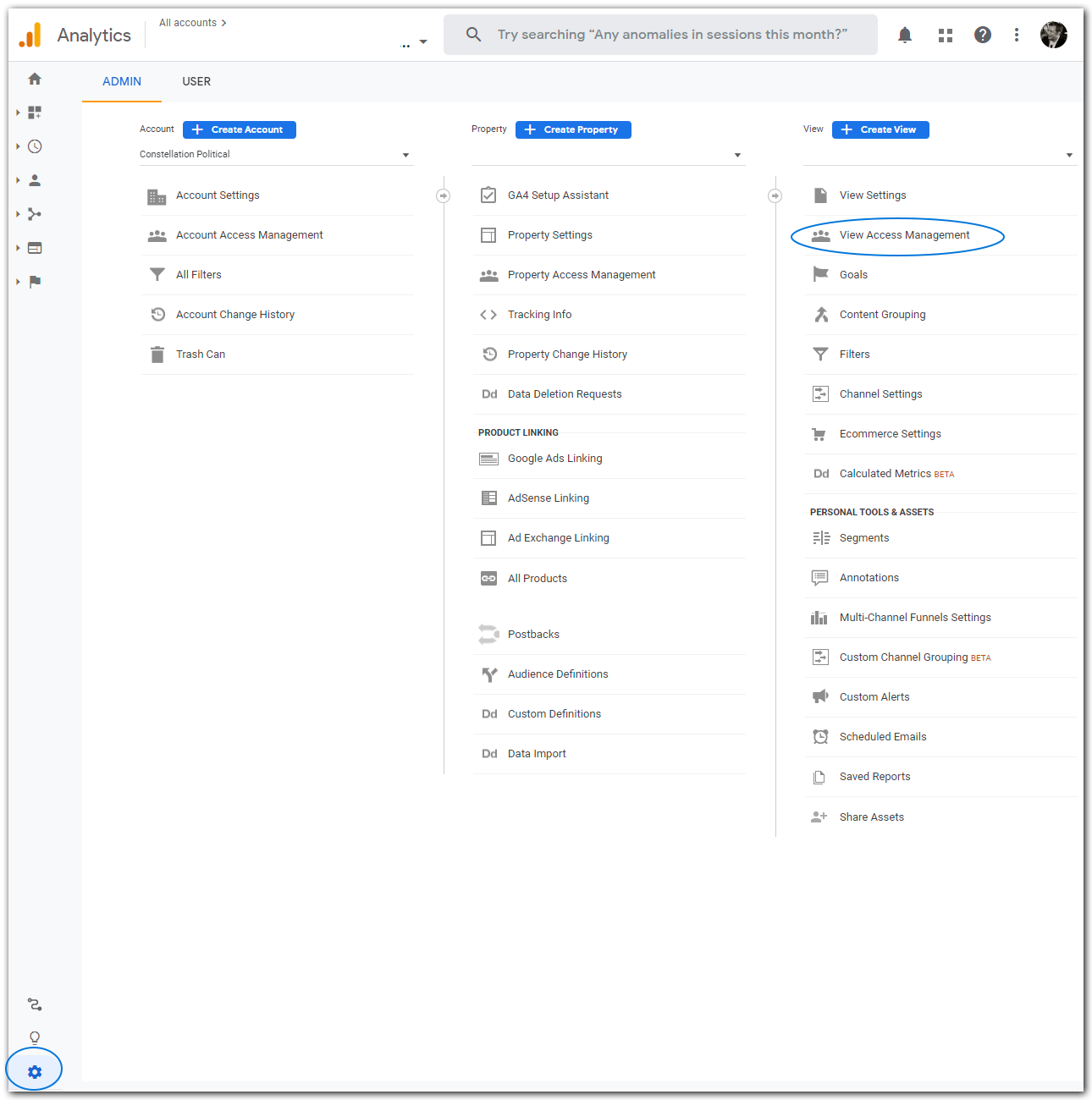The image size is (1092, 1100).
Task: Expand the Conversions section in sidebar
Action: click(x=18, y=282)
